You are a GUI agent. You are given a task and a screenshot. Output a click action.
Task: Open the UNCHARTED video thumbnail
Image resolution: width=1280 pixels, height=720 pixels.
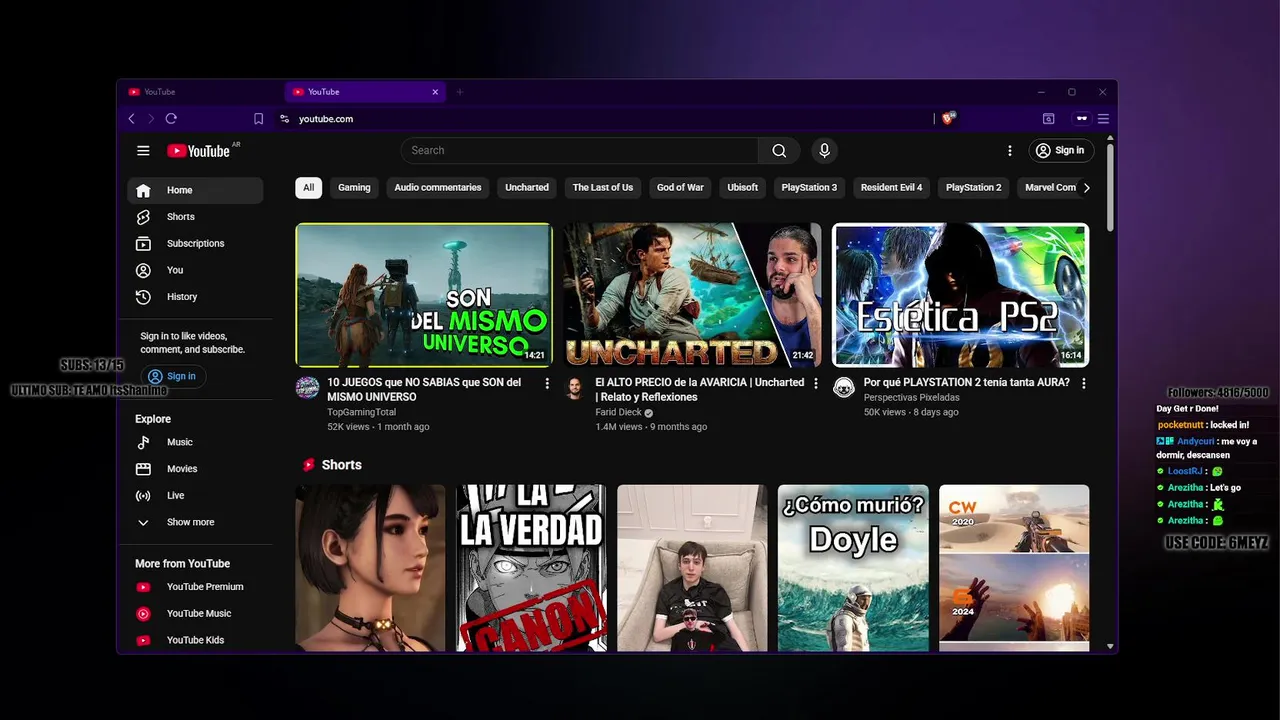pos(692,295)
